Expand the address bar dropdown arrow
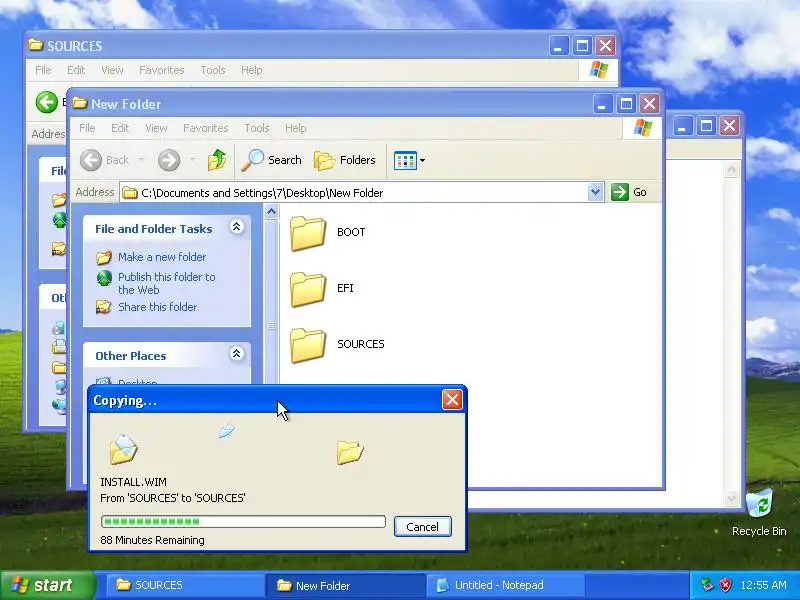Image resolution: width=800 pixels, height=600 pixels. click(x=595, y=192)
